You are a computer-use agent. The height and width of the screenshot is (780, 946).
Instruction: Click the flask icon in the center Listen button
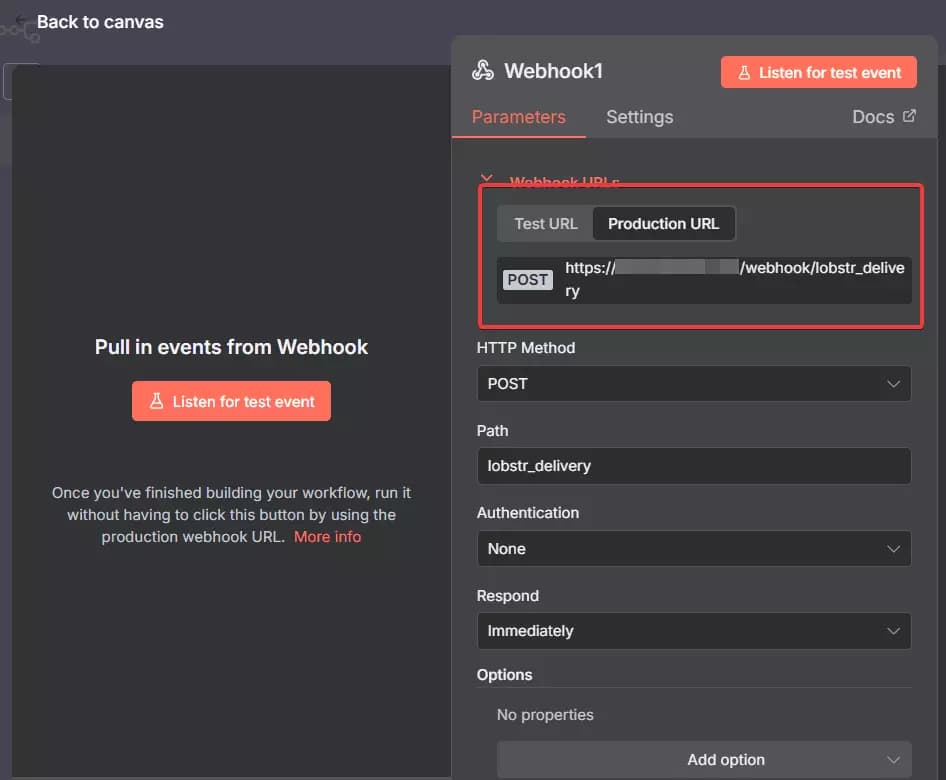157,401
